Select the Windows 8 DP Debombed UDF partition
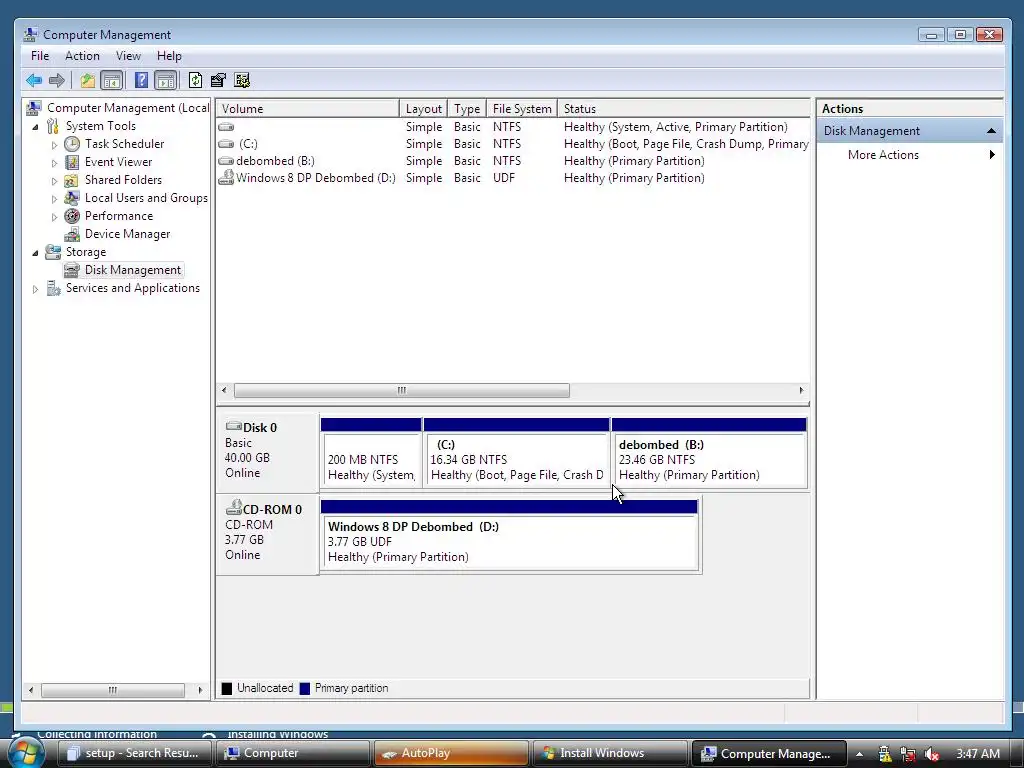This screenshot has height=768, width=1024. click(509, 536)
